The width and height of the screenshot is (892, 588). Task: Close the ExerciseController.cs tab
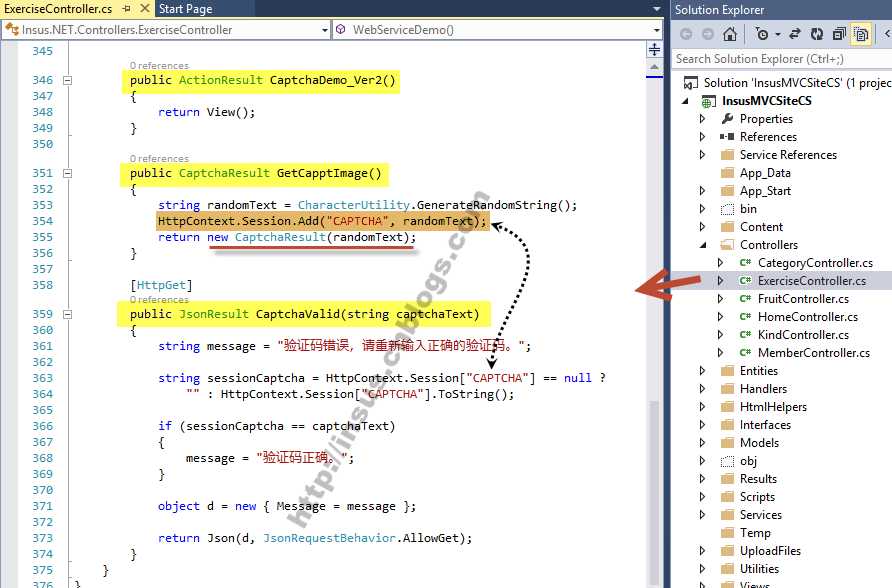tap(144, 9)
